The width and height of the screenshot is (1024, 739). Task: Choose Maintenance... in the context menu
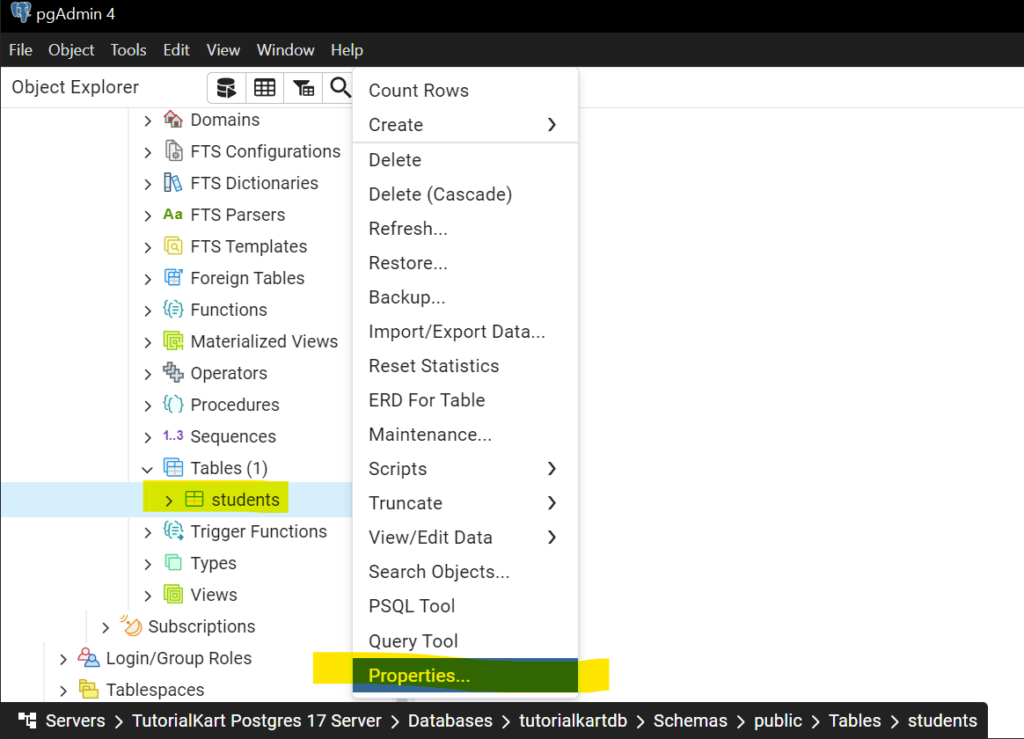pyautogui.click(x=465, y=434)
